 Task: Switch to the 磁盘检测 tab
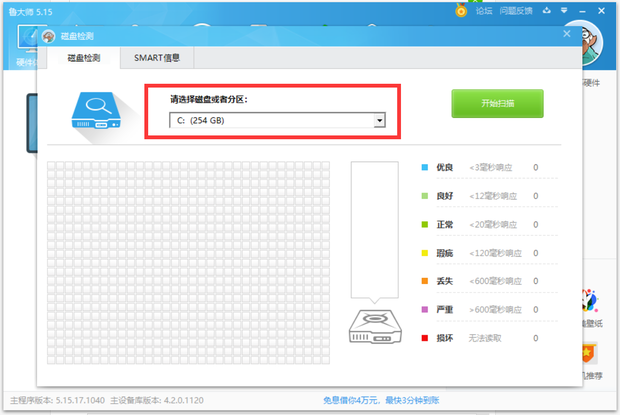(83, 58)
